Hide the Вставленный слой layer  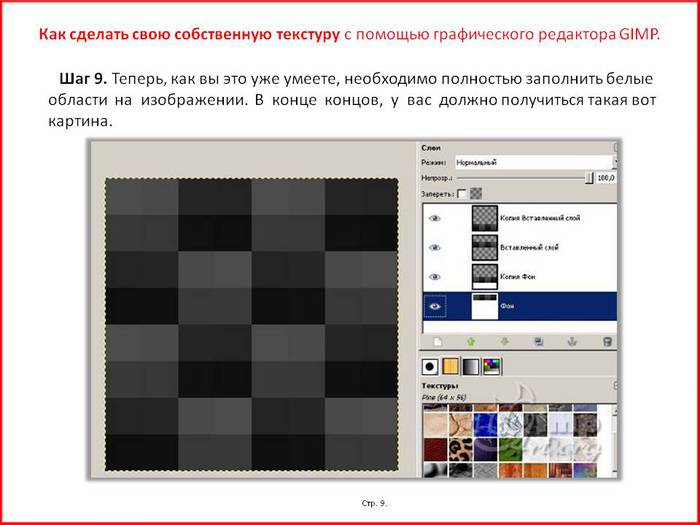click(x=435, y=248)
